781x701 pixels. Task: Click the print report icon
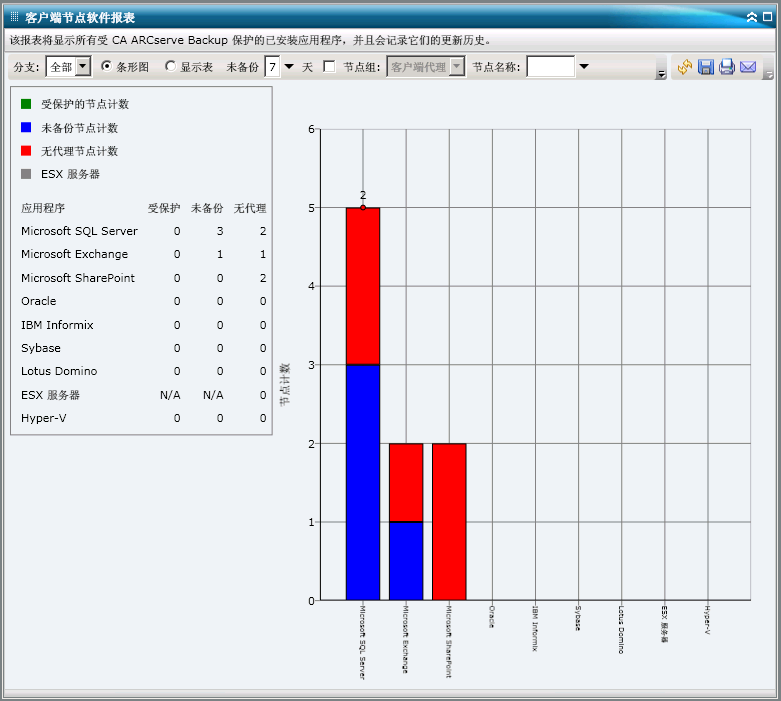tap(727, 67)
